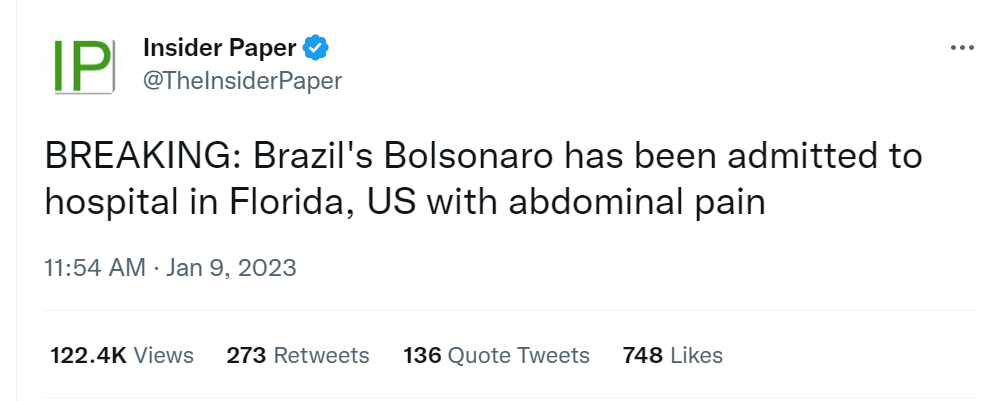This screenshot has width=988, height=401.
Task: Click the @TheInsiderPaper handle
Action: 243,81
